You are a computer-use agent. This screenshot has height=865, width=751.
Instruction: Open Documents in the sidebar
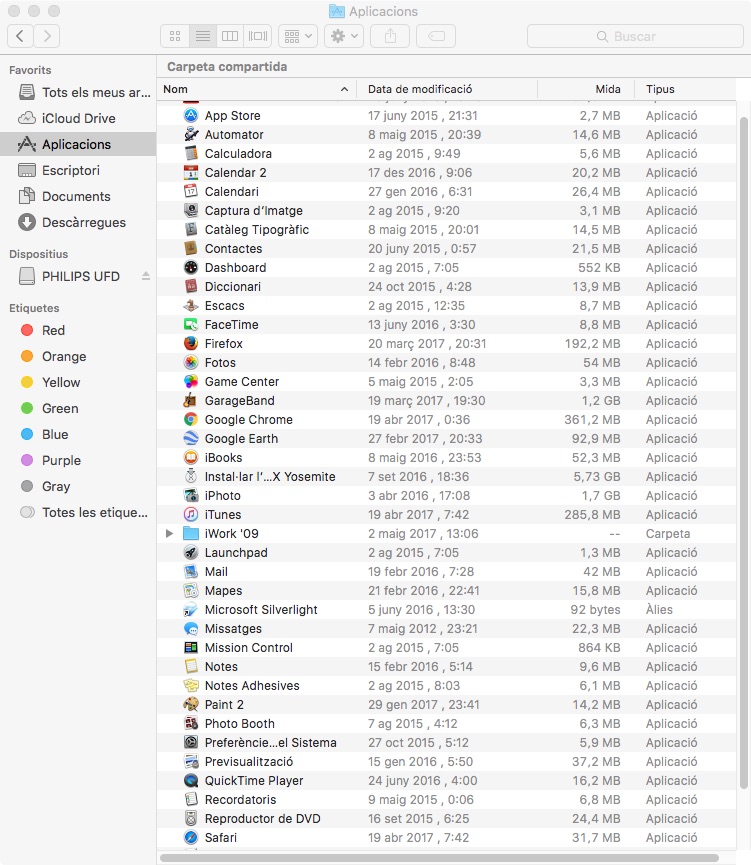[78, 196]
